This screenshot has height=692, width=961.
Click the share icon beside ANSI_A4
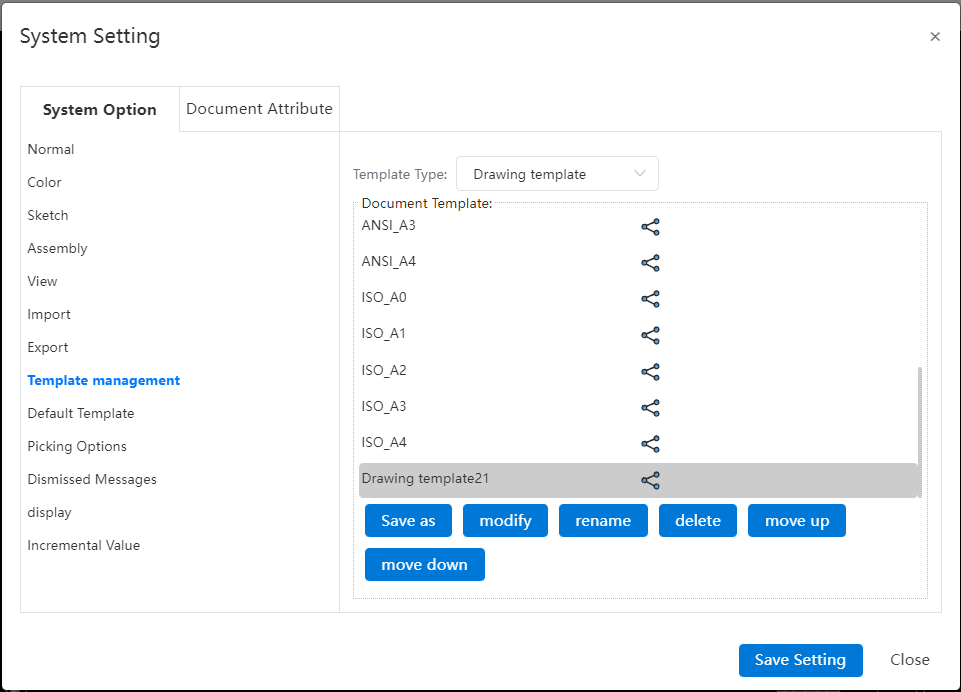coord(650,263)
